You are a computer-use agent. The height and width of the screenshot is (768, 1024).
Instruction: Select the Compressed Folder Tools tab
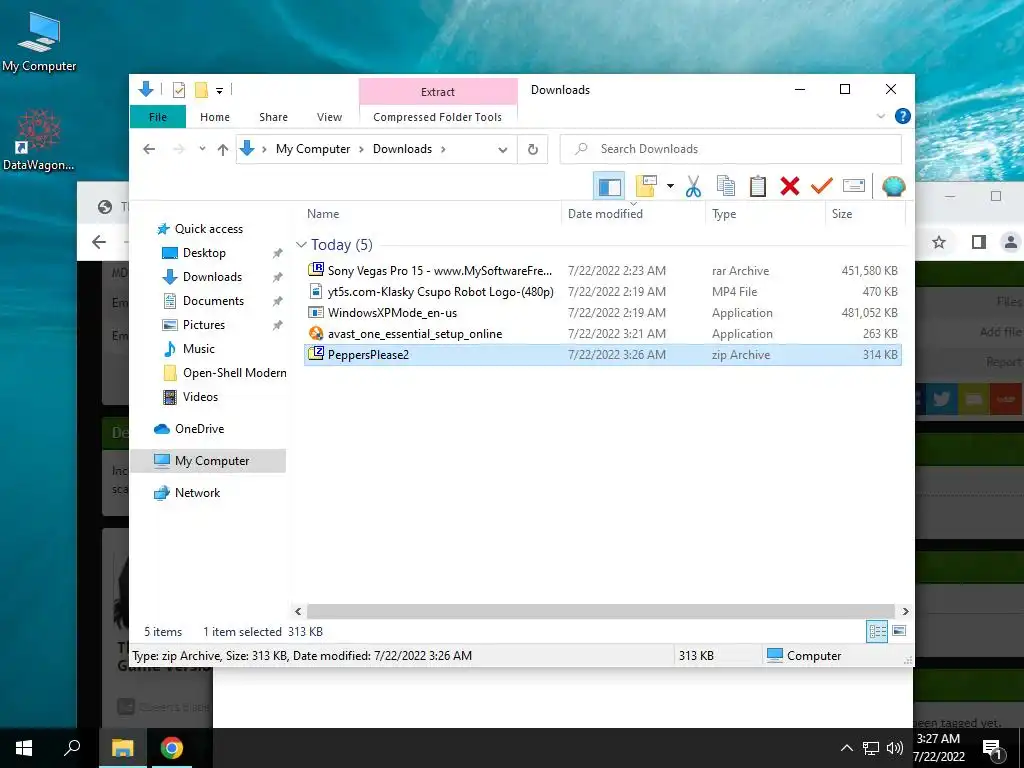(x=438, y=117)
